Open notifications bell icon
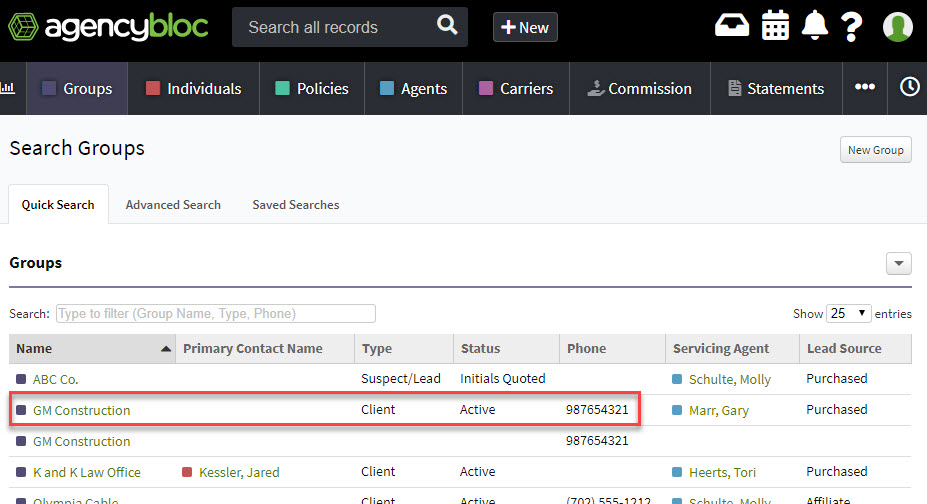 point(815,26)
